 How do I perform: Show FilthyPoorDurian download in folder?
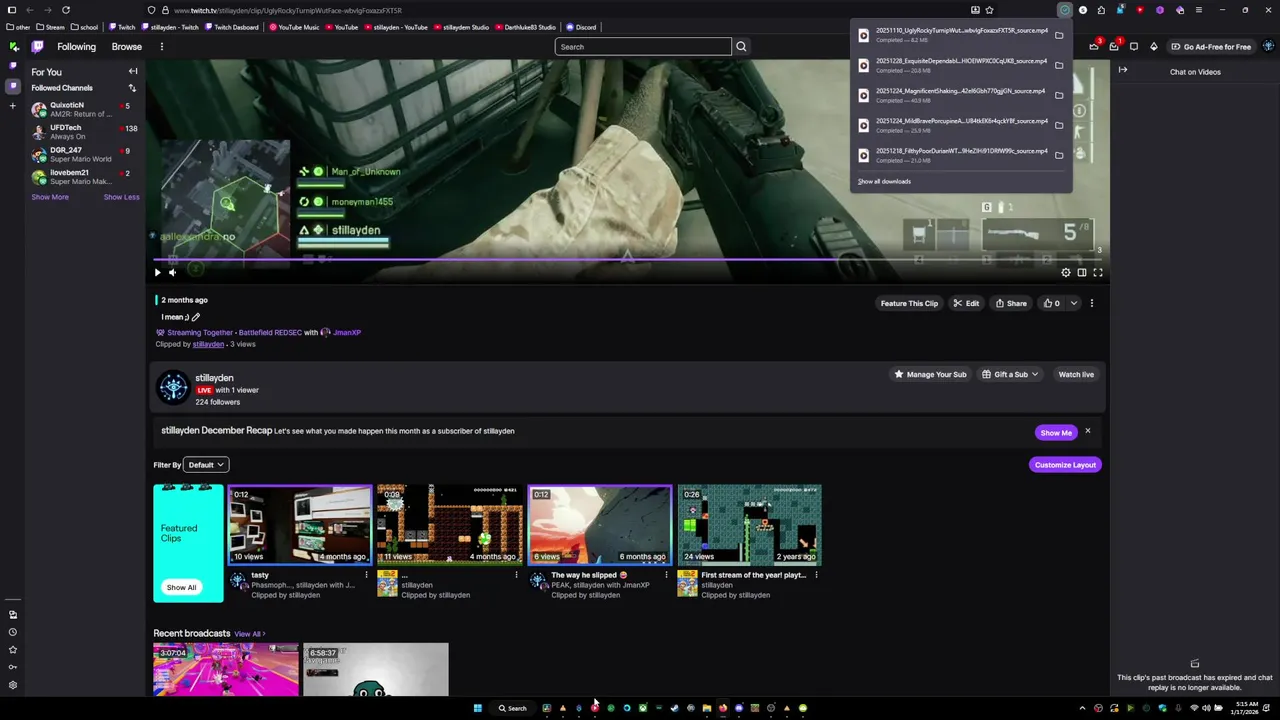tap(1059, 155)
